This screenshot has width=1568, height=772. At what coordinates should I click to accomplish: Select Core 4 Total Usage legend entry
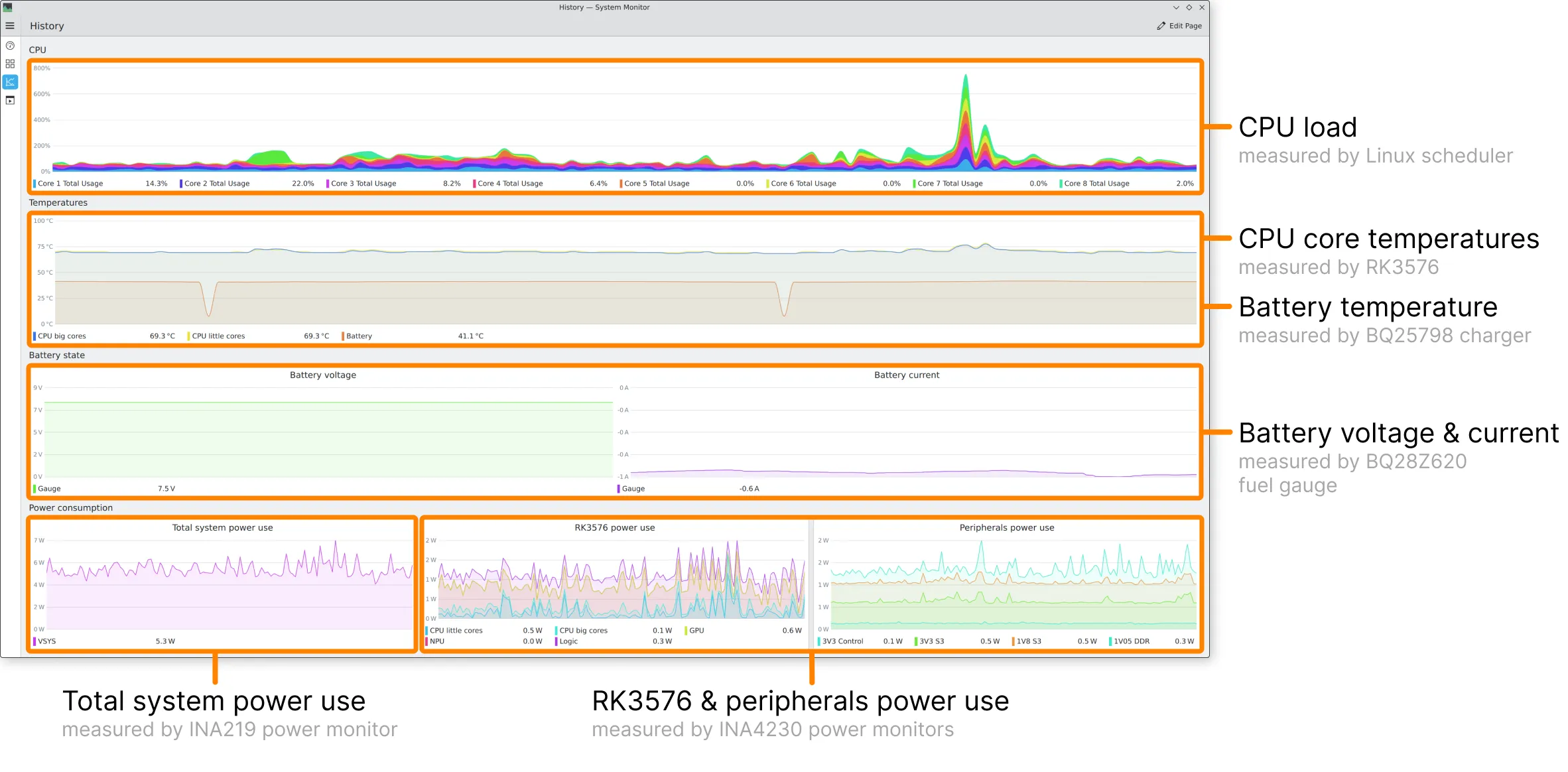tap(541, 184)
